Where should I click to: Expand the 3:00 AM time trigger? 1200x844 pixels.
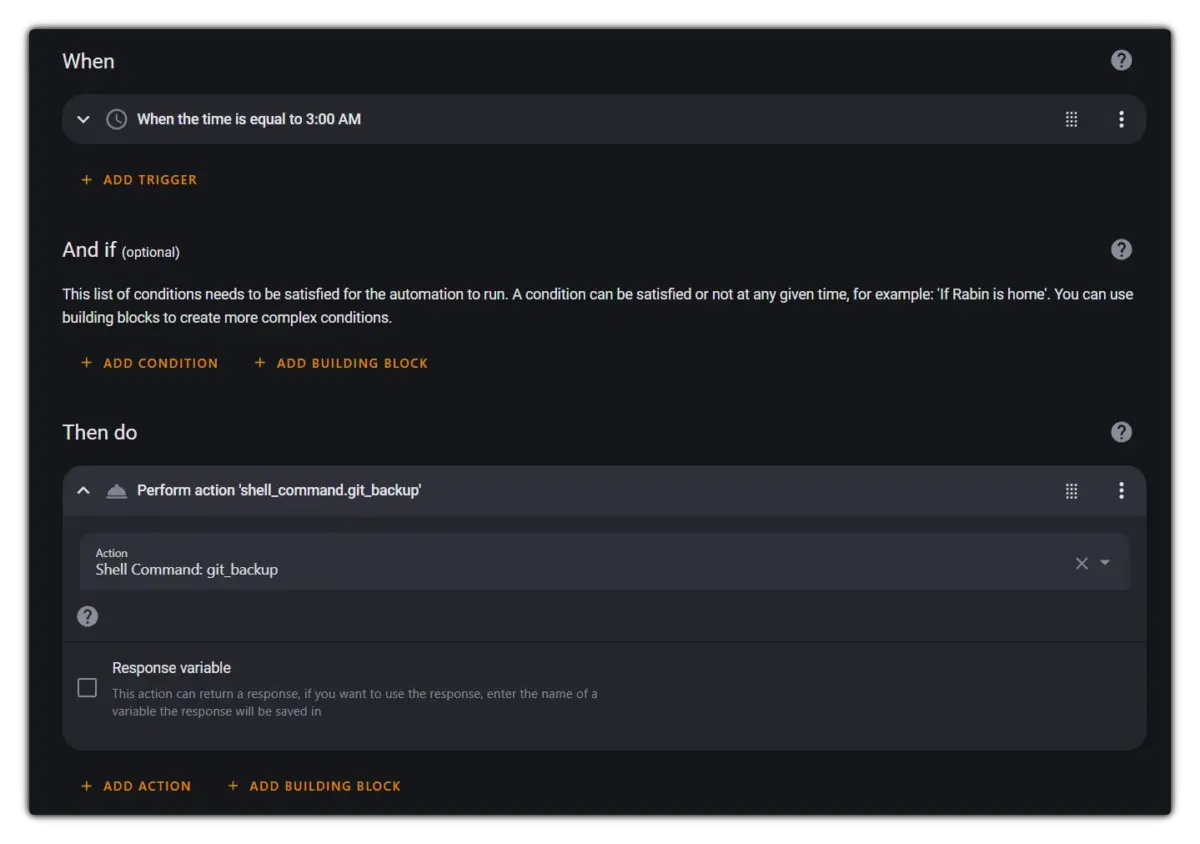point(84,120)
